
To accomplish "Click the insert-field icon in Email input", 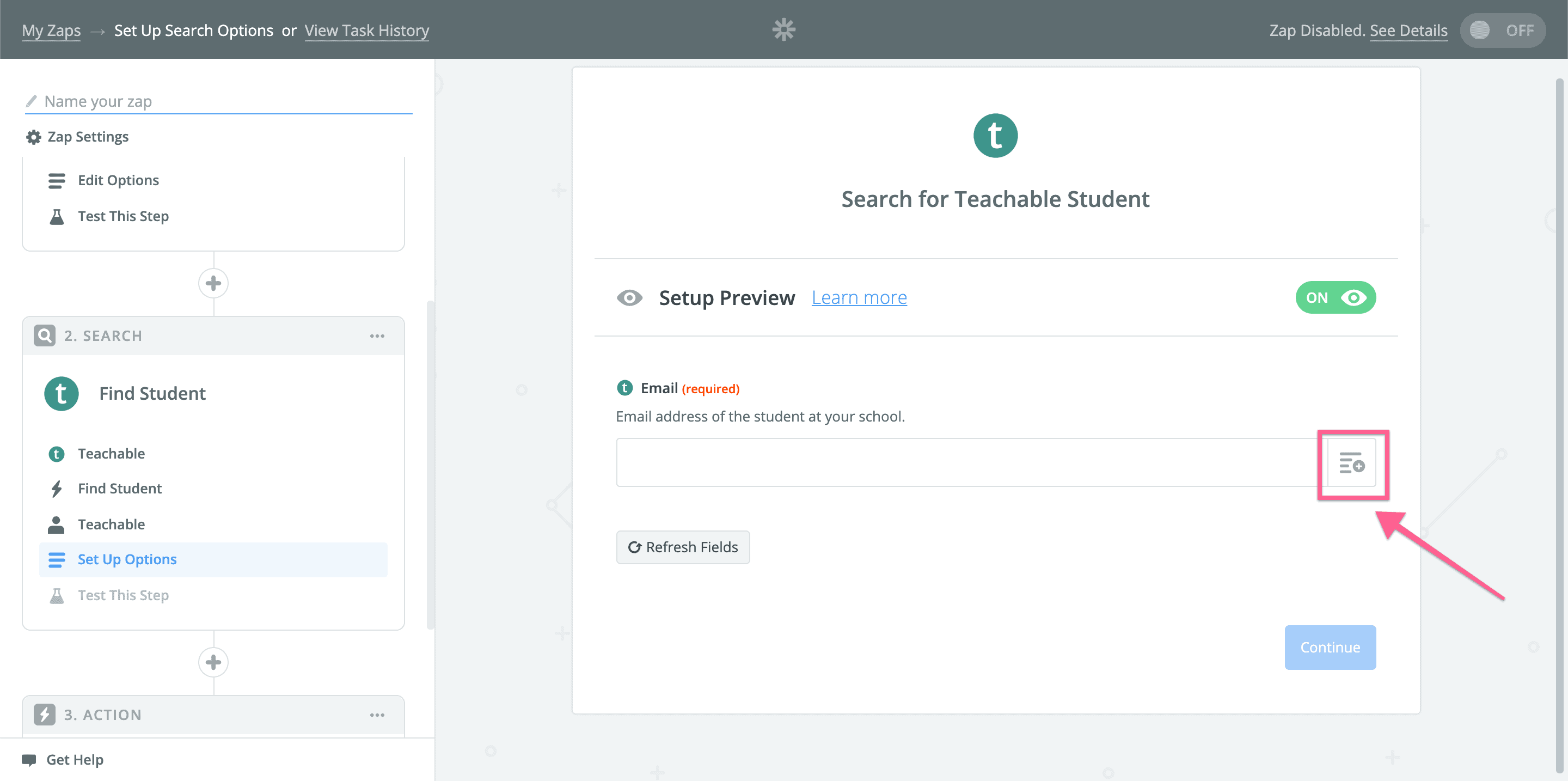I will point(1352,463).
